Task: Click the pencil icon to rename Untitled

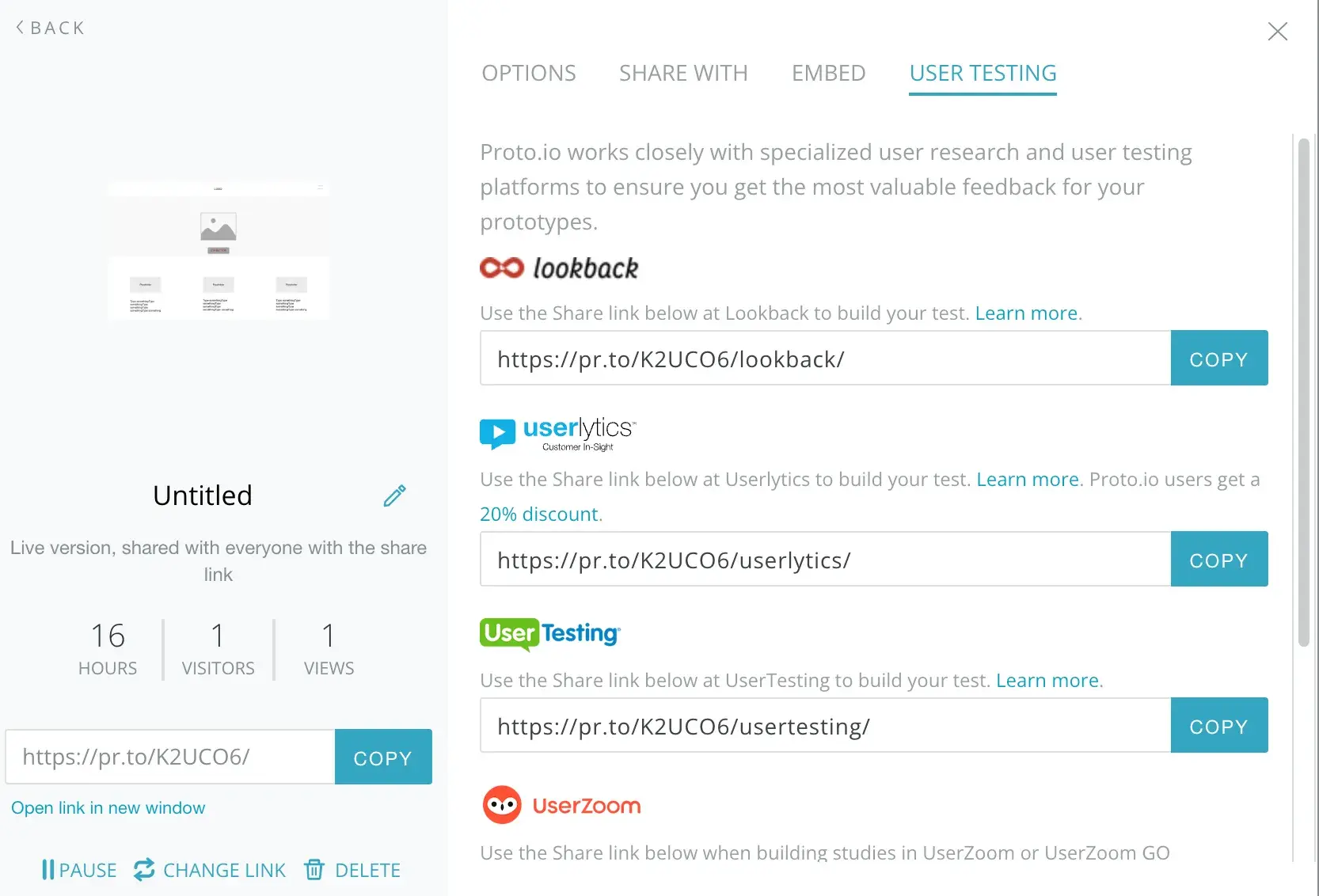Action: tap(394, 495)
